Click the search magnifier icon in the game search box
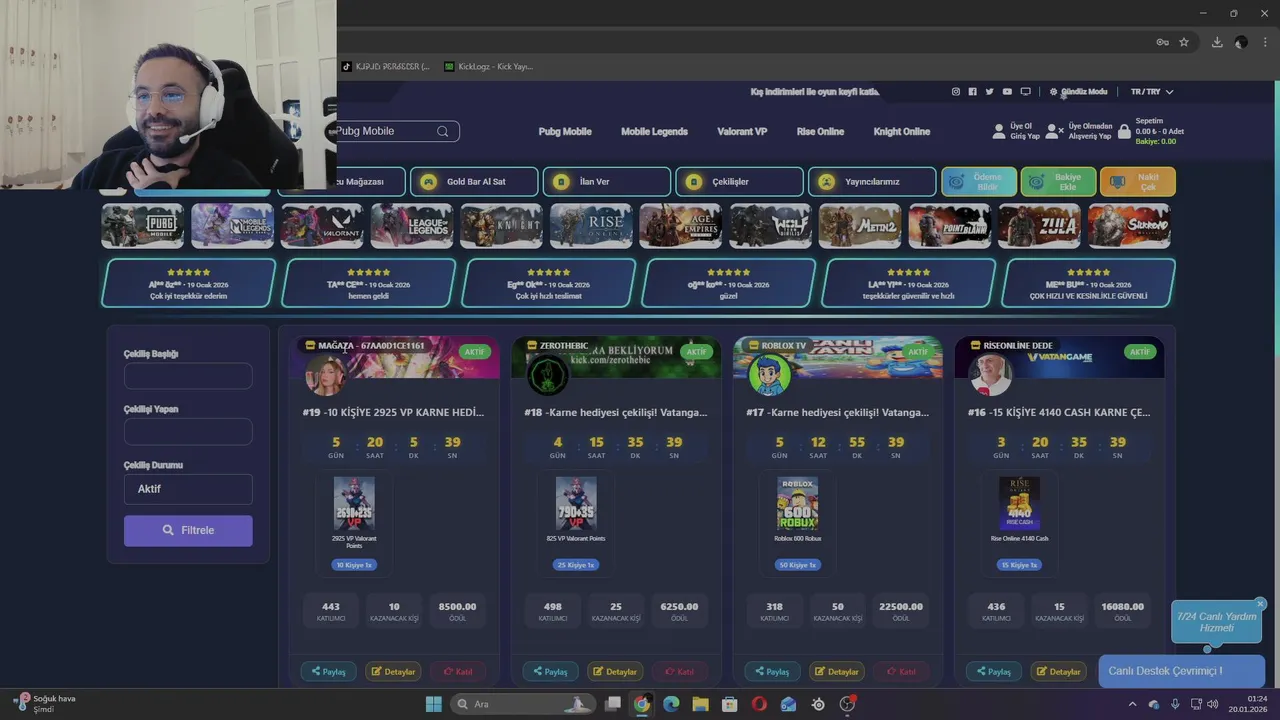 [x=442, y=131]
